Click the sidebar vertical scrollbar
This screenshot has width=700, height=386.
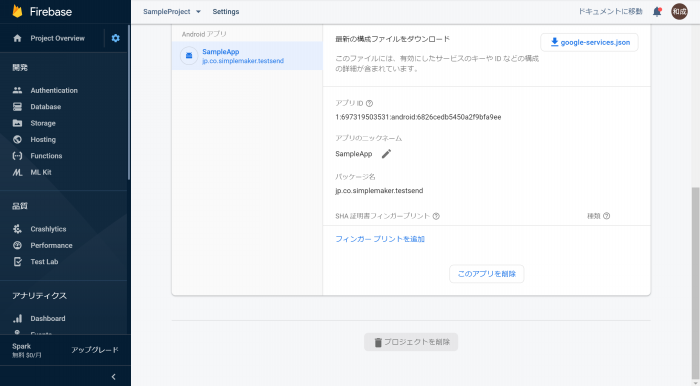pos(129,103)
